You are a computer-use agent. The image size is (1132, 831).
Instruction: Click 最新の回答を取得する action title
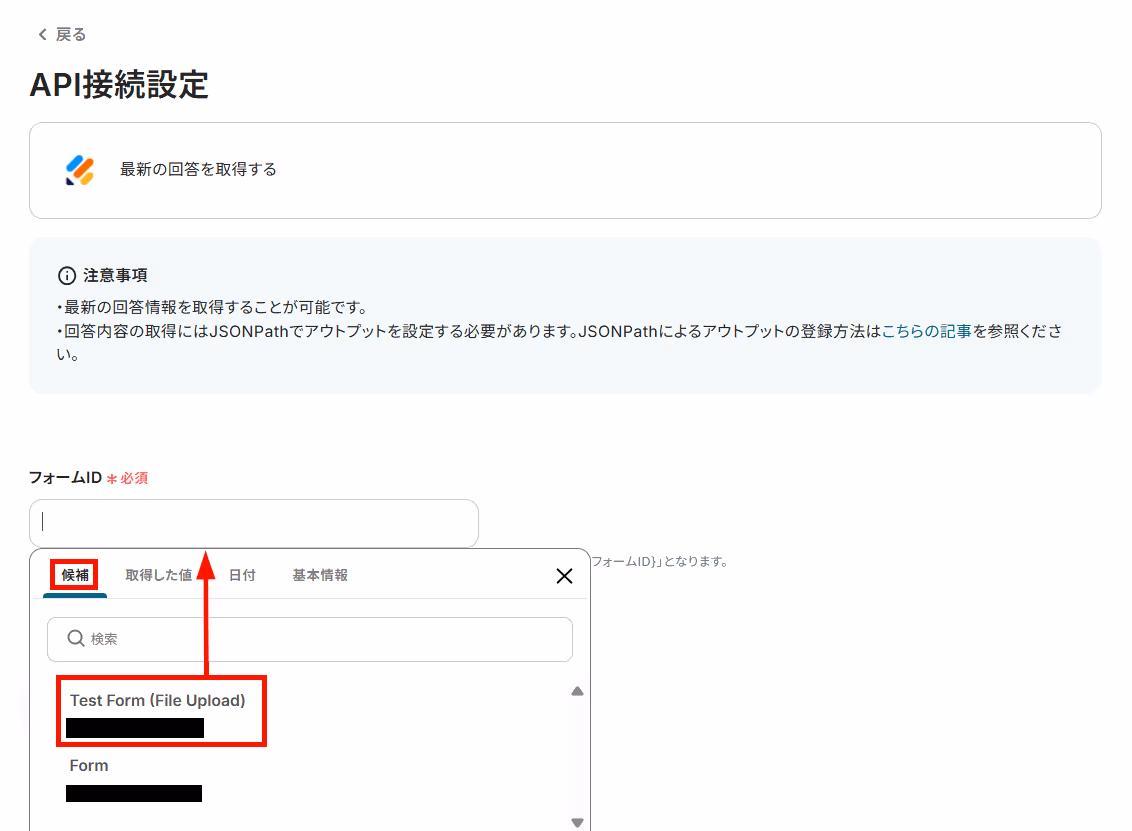[199, 170]
